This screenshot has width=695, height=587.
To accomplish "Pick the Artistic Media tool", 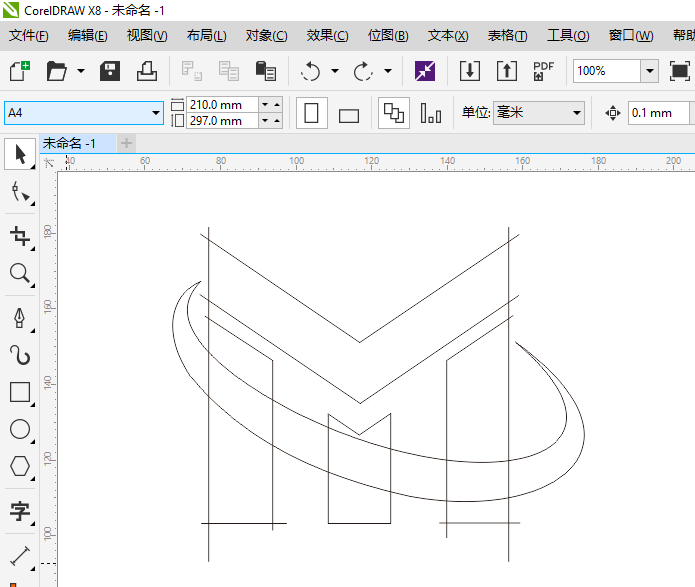I will 20,355.
